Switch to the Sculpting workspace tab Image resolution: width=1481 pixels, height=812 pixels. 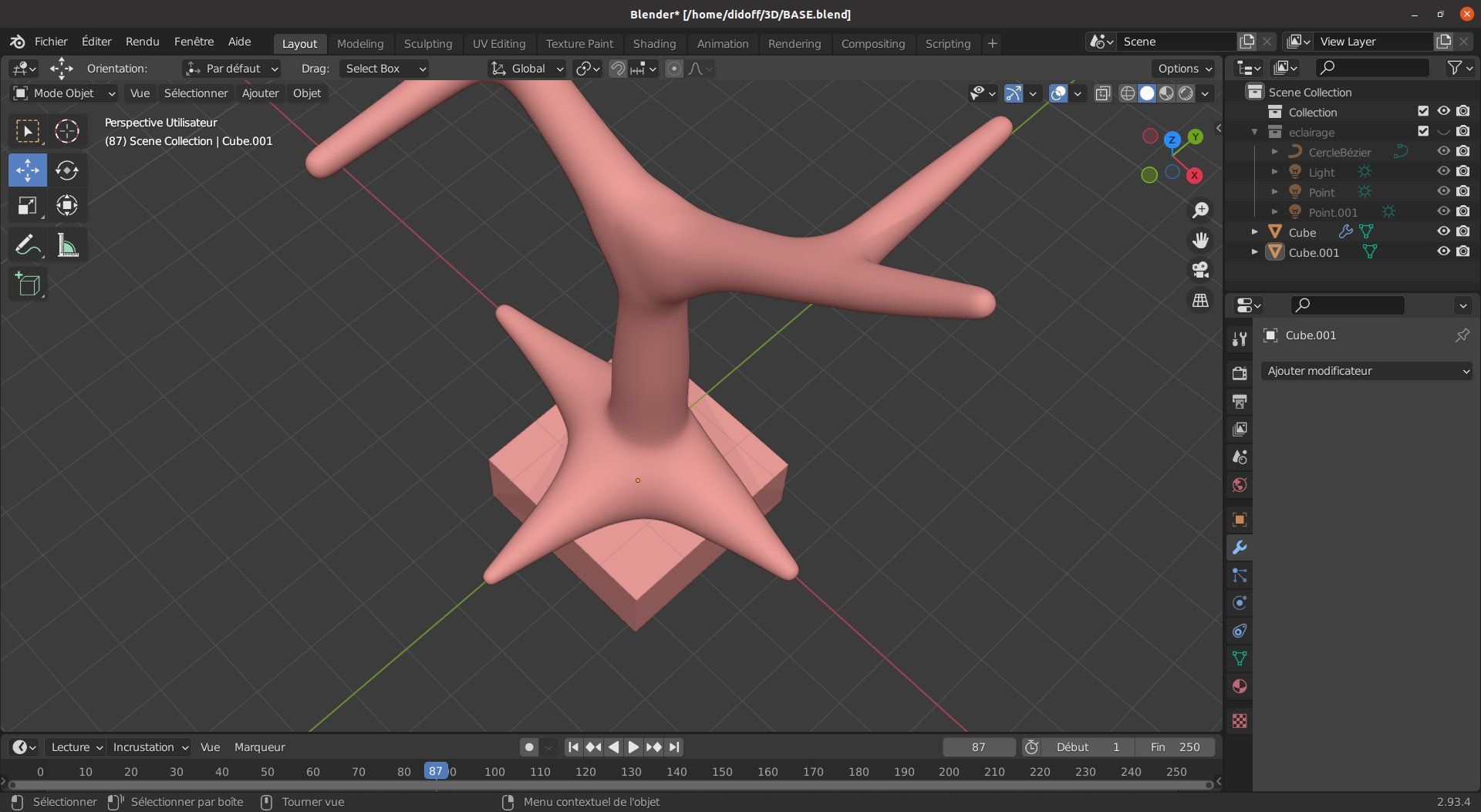click(x=428, y=44)
